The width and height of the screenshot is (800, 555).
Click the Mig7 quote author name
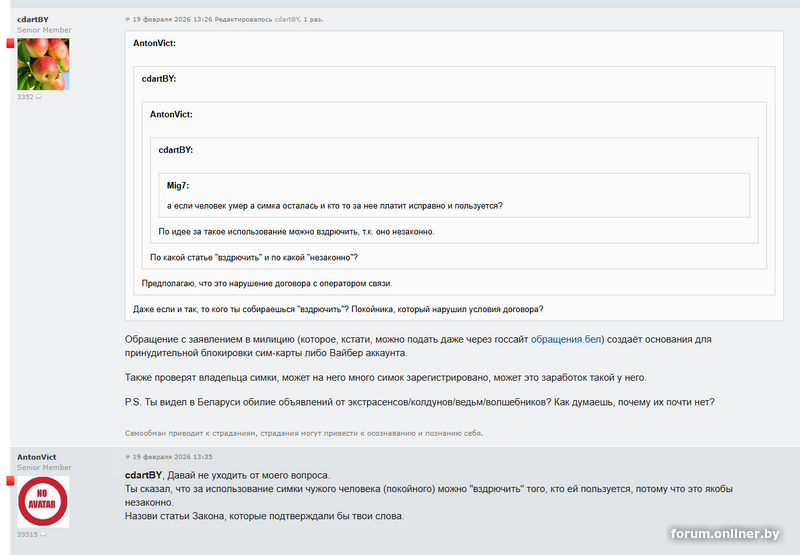(x=178, y=185)
